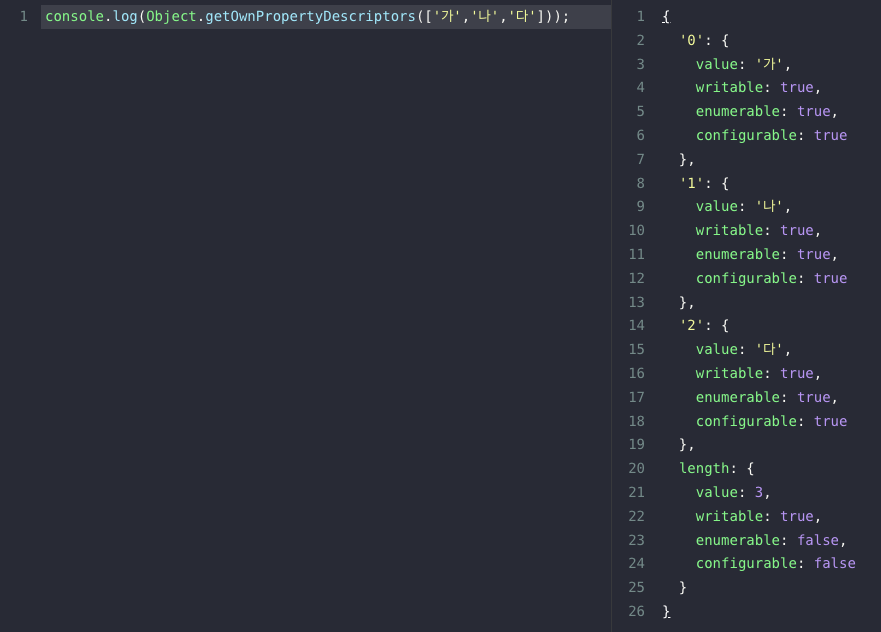Click 'writable: true' on output line 10

[755, 230]
